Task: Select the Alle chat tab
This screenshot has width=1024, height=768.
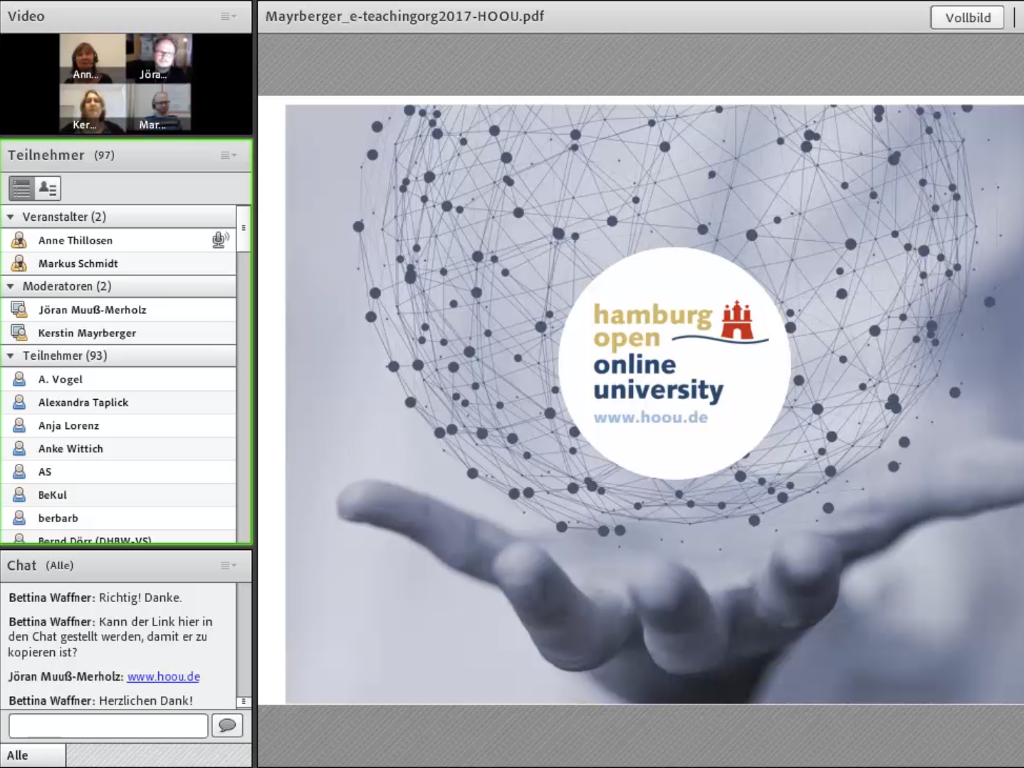Action: point(33,755)
